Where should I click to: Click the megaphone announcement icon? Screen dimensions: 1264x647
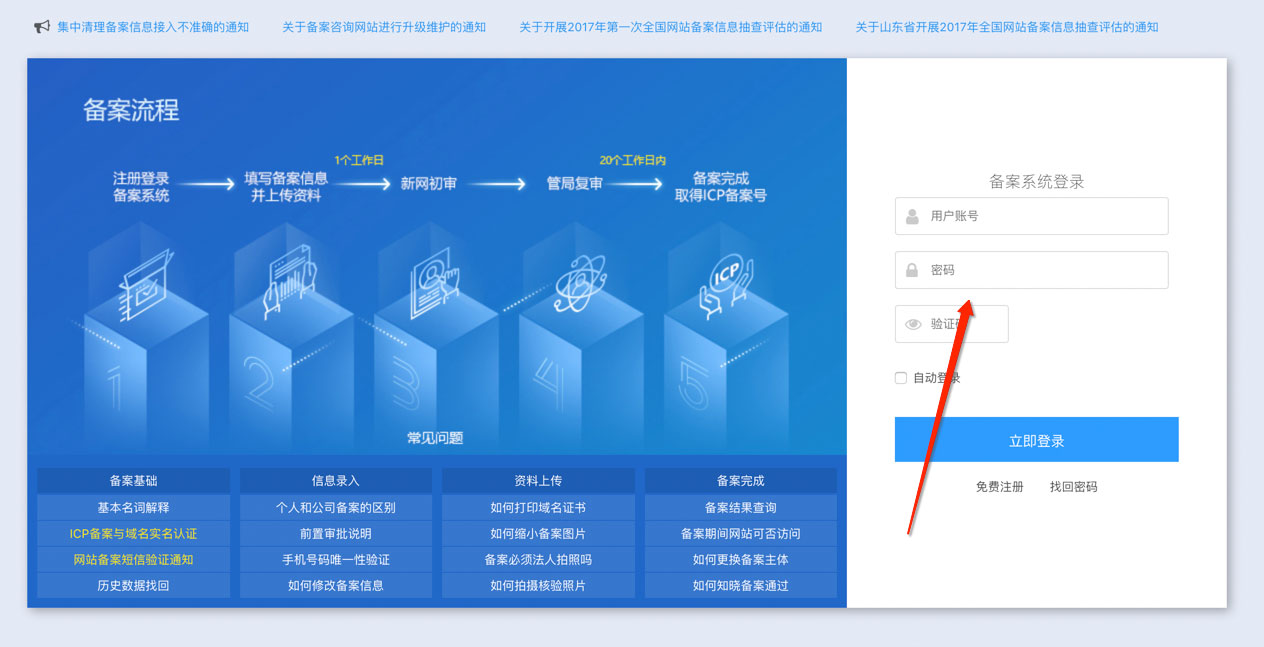click(42, 27)
